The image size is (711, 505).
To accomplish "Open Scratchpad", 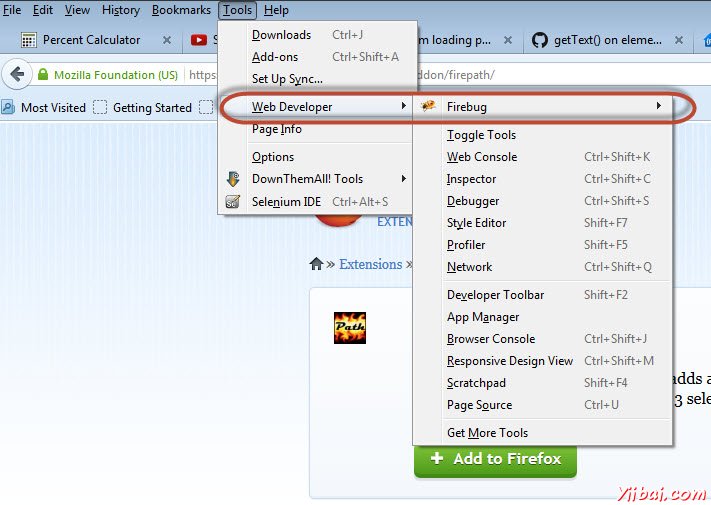I will (543, 383).
